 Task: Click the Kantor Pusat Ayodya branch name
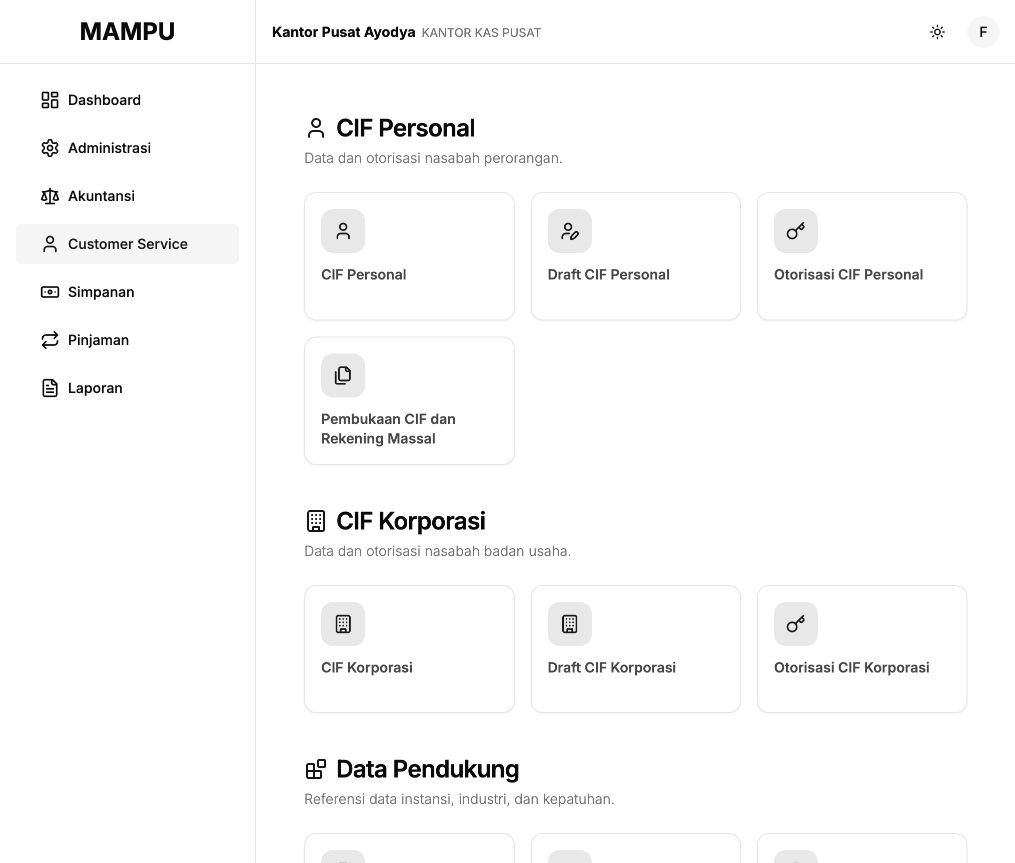tap(344, 32)
